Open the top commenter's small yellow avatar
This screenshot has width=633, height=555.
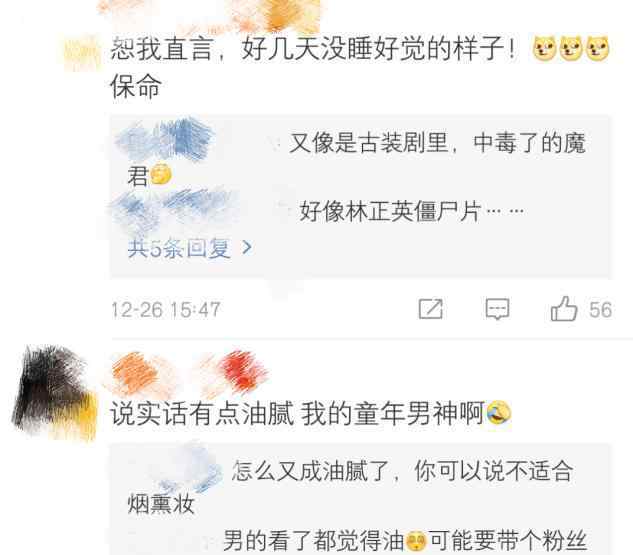click(81, 53)
